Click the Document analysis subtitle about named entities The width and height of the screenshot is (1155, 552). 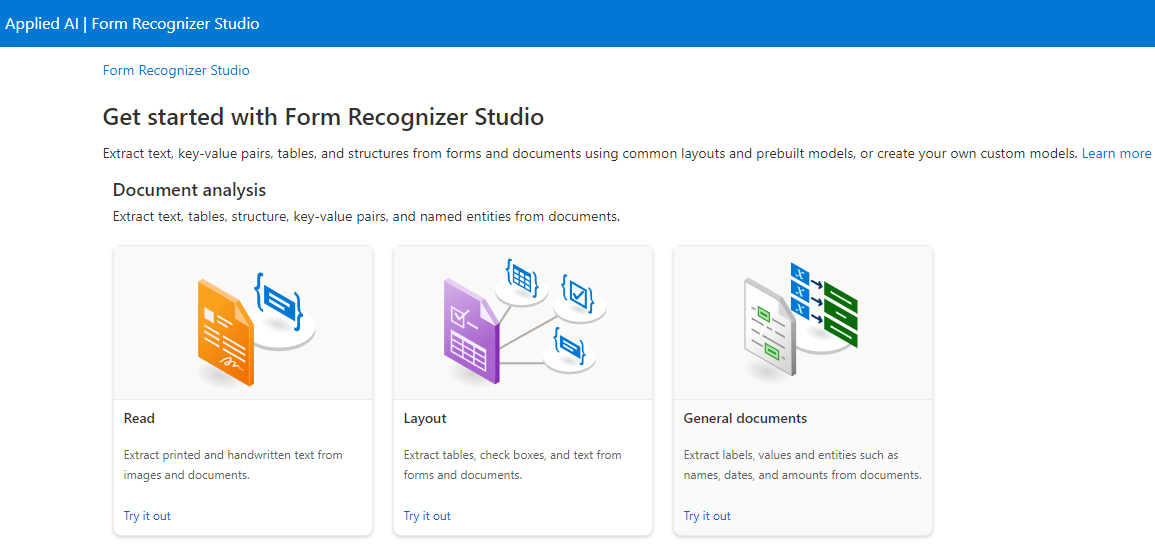coord(366,217)
